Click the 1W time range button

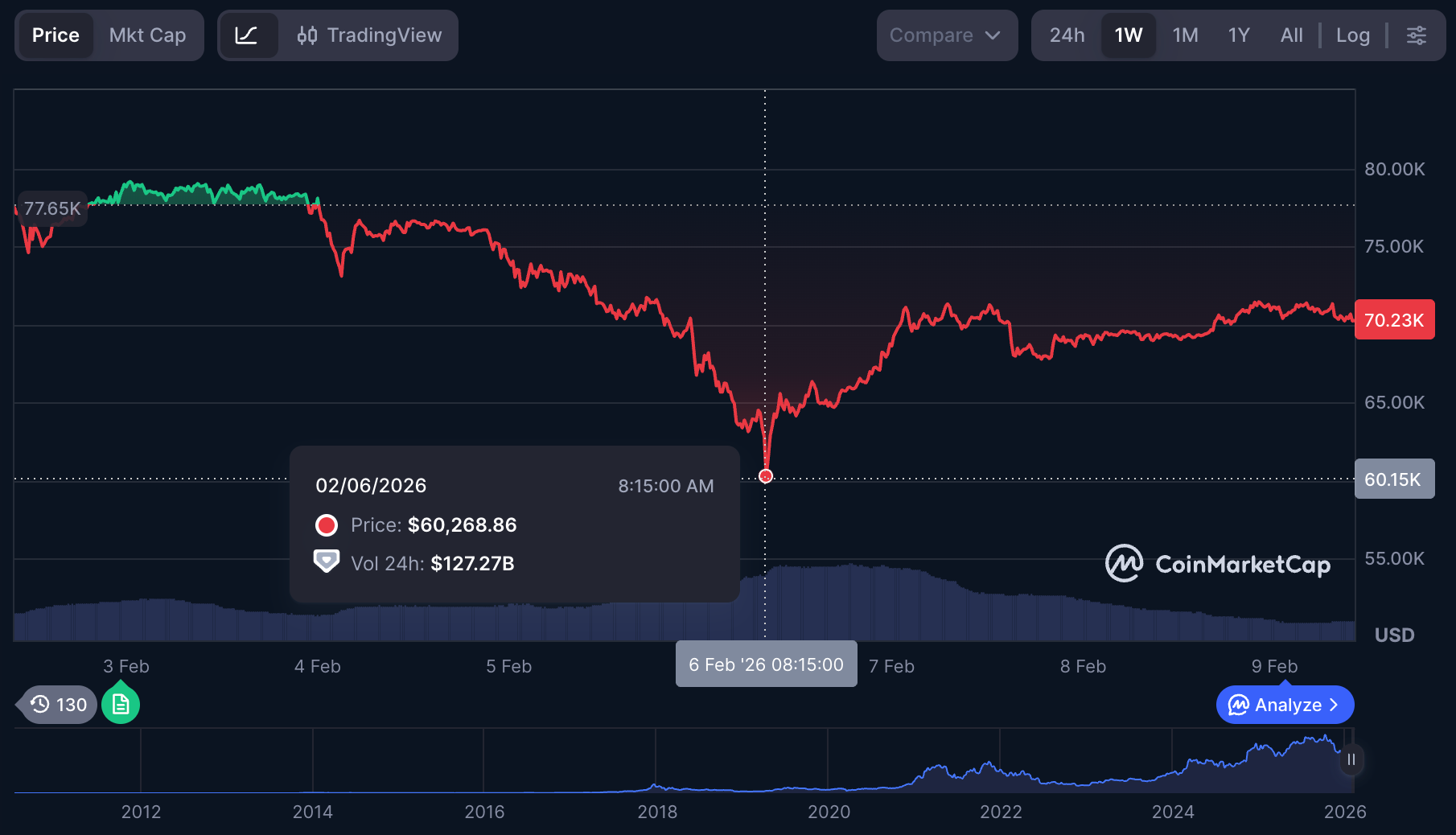[1128, 35]
